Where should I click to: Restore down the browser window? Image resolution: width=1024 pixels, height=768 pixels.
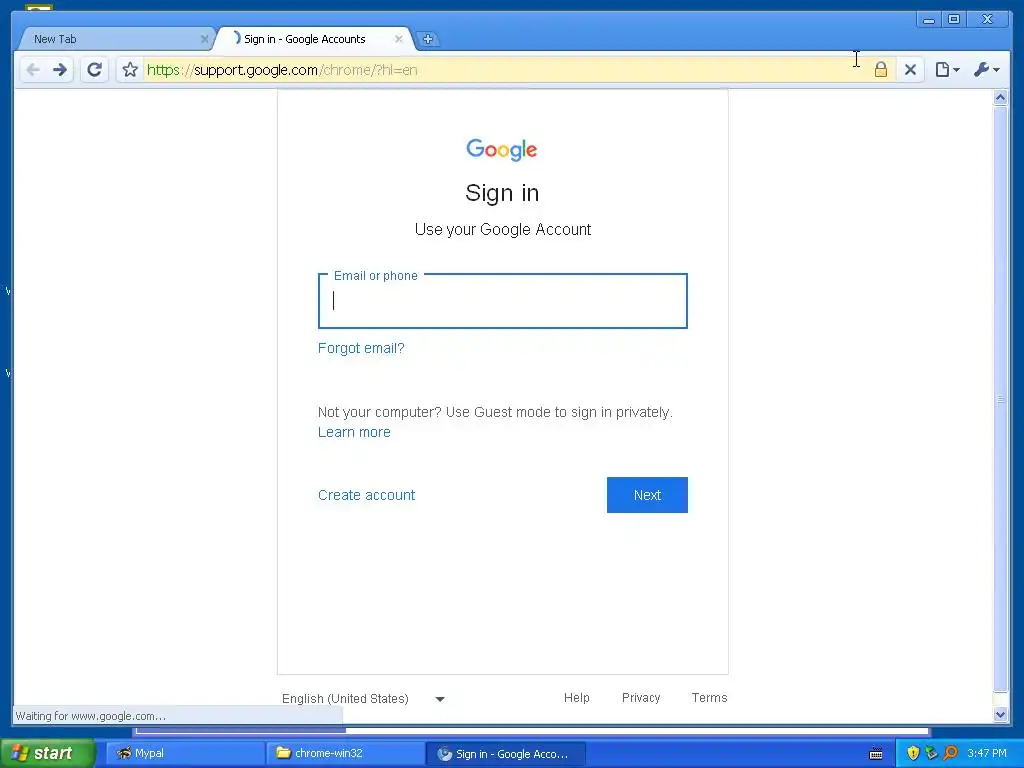point(953,20)
